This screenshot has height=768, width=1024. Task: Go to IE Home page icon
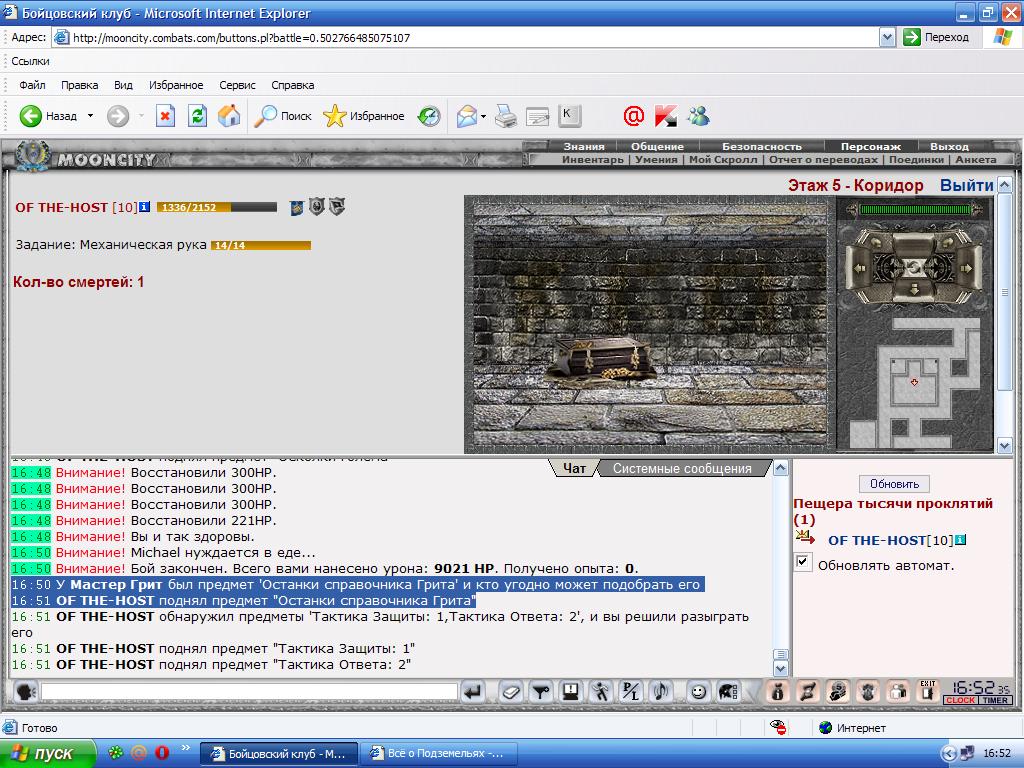click(x=229, y=116)
